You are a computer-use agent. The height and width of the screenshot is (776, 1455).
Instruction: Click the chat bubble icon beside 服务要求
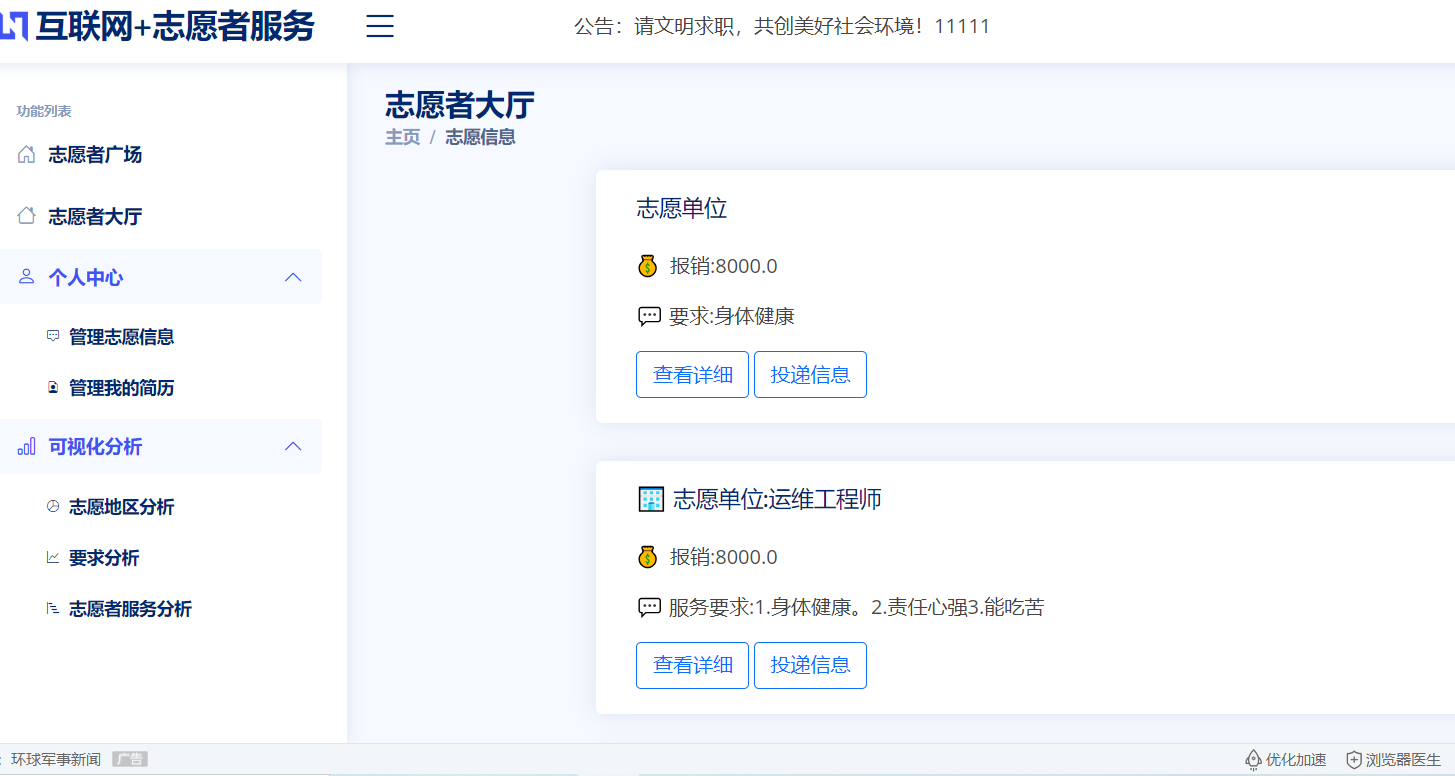click(649, 607)
